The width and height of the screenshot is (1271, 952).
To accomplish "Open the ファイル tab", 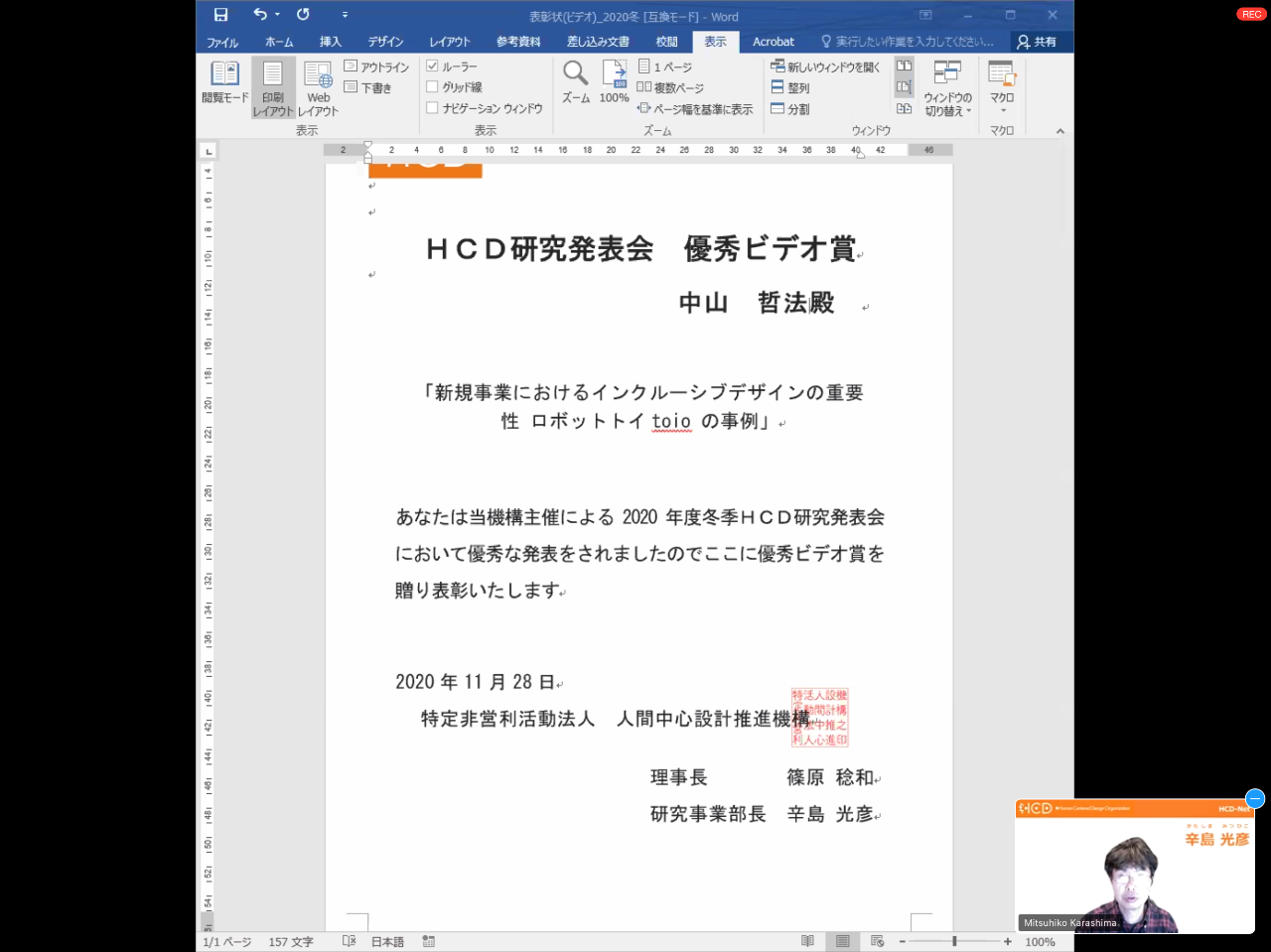I will (222, 42).
